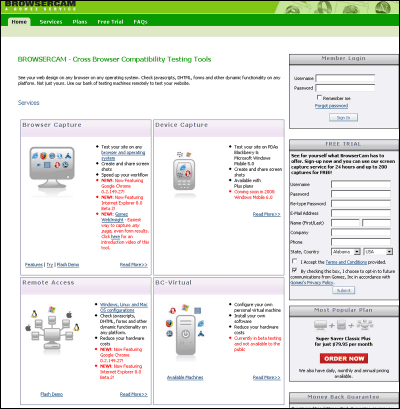
Task: Open the Services tab
Action: point(51,22)
